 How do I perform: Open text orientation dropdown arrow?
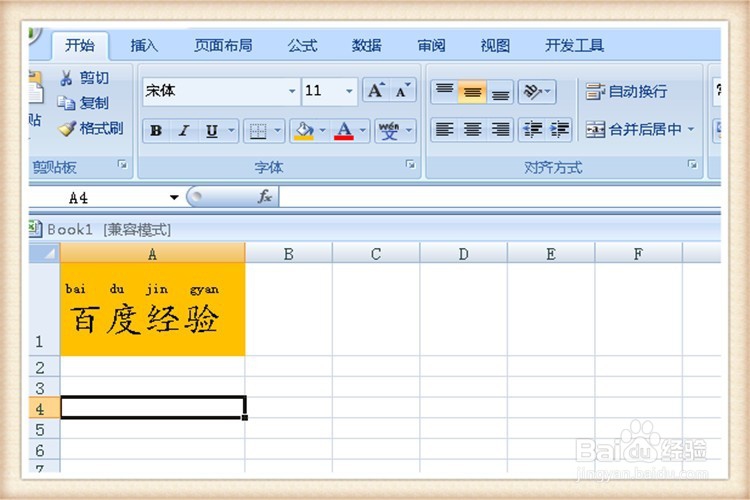[x=548, y=91]
